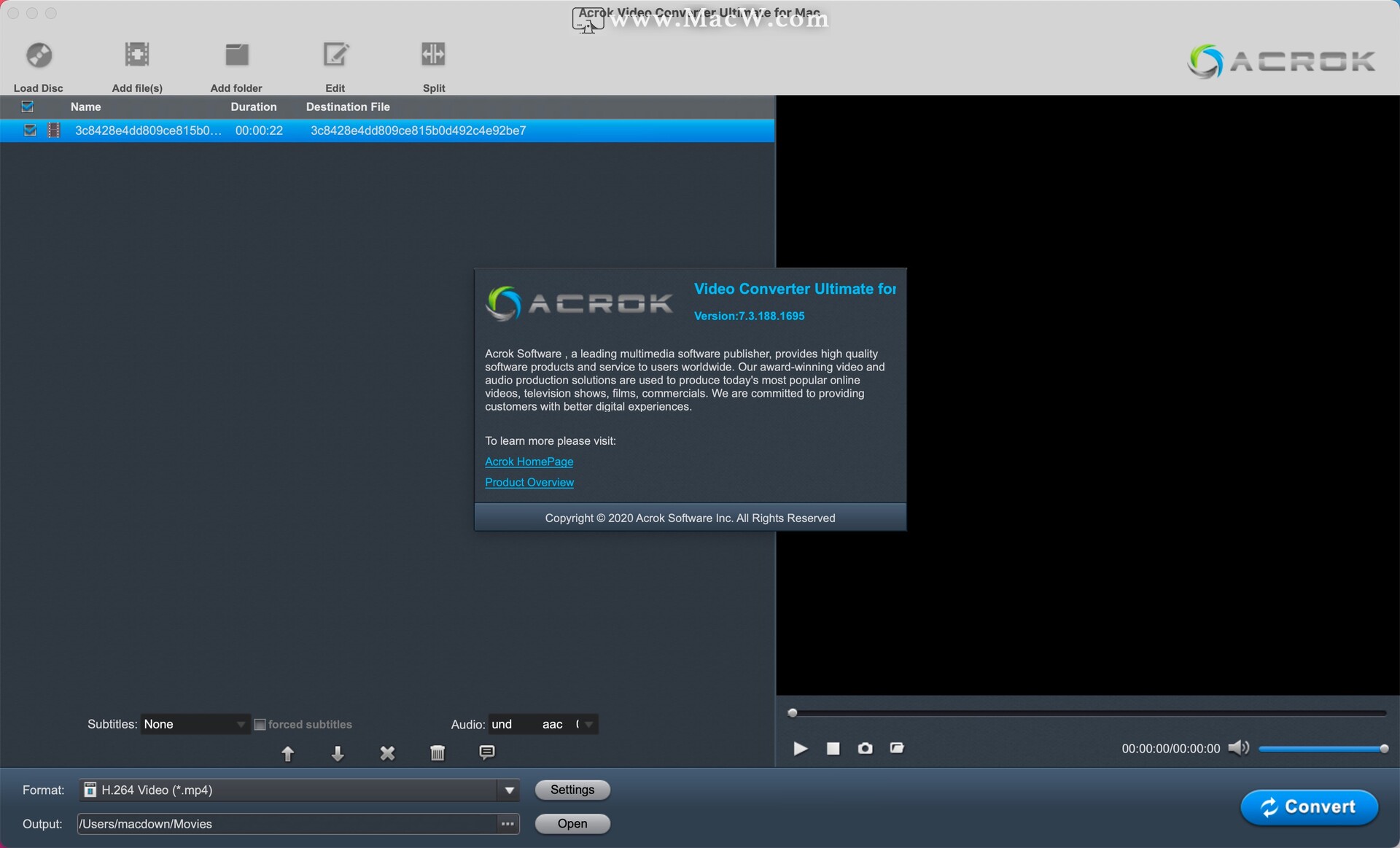The width and height of the screenshot is (1400, 848).
Task: Open the info comment bubble icon
Action: click(487, 752)
